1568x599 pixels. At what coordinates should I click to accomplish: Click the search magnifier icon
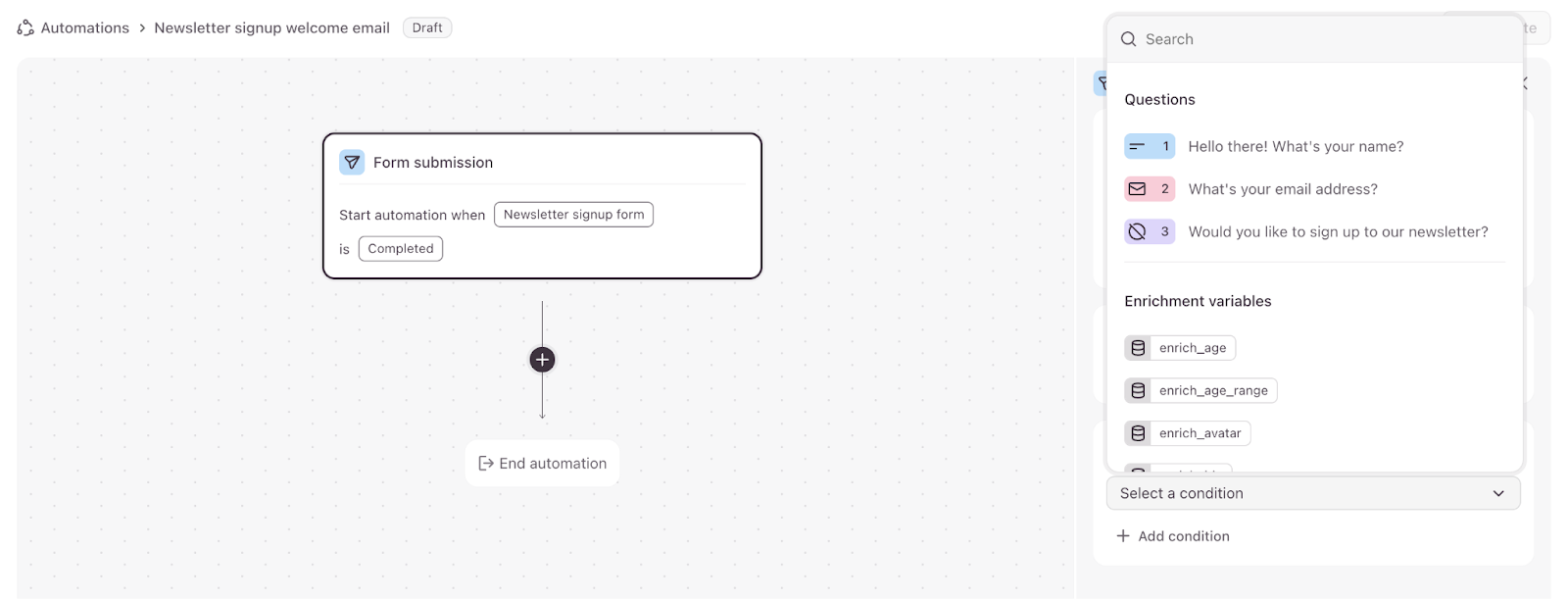click(x=1128, y=39)
